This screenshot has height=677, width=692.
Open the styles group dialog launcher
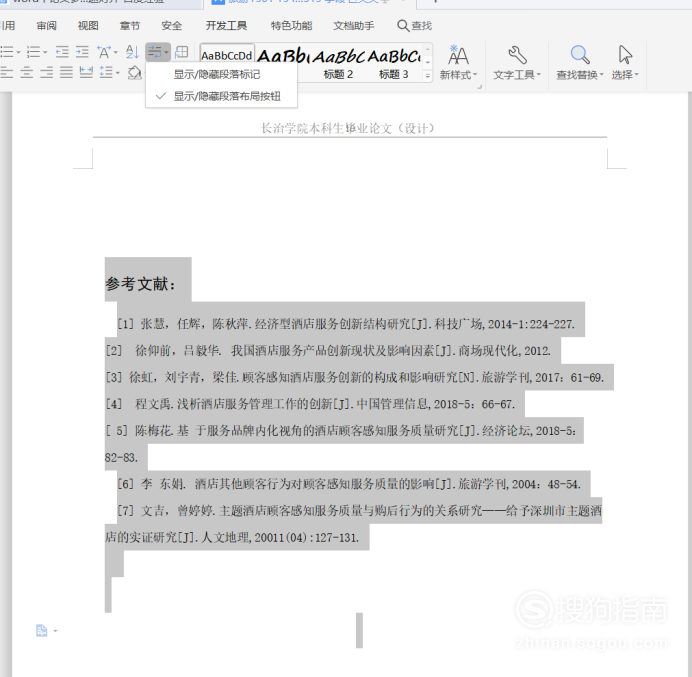tap(480, 87)
